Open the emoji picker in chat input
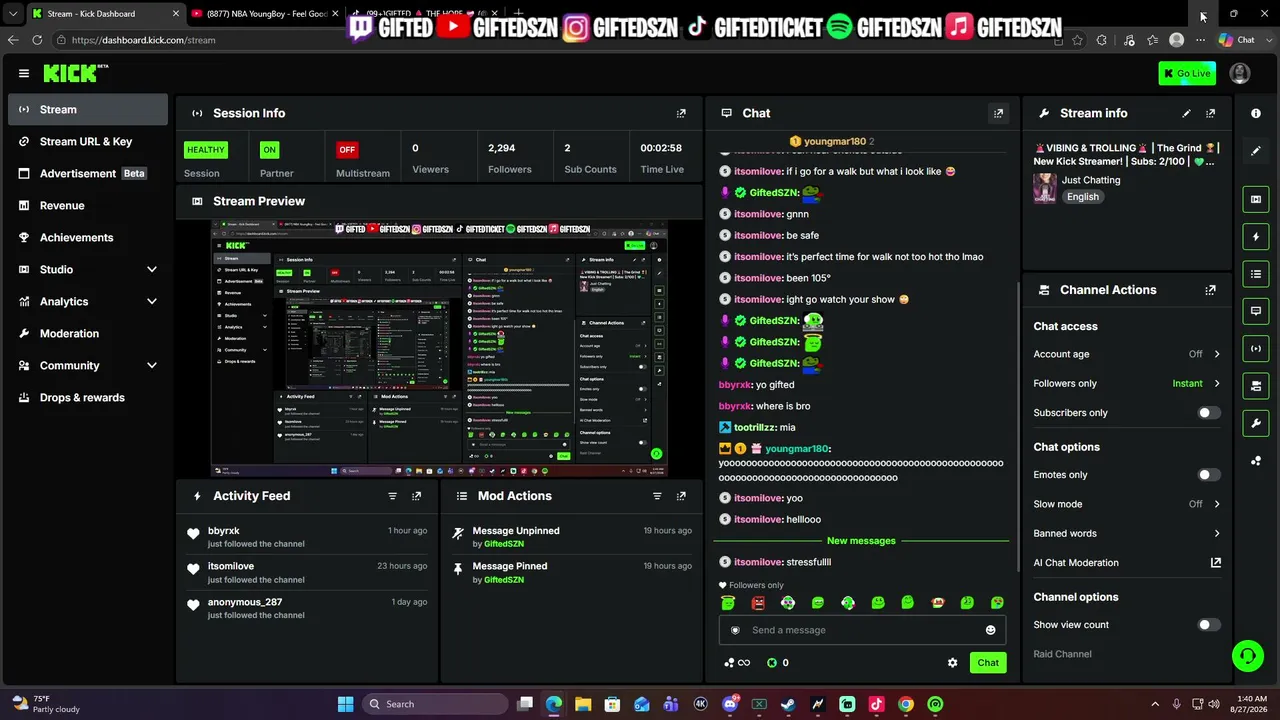The image size is (1280, 720). tap(991, 630)
